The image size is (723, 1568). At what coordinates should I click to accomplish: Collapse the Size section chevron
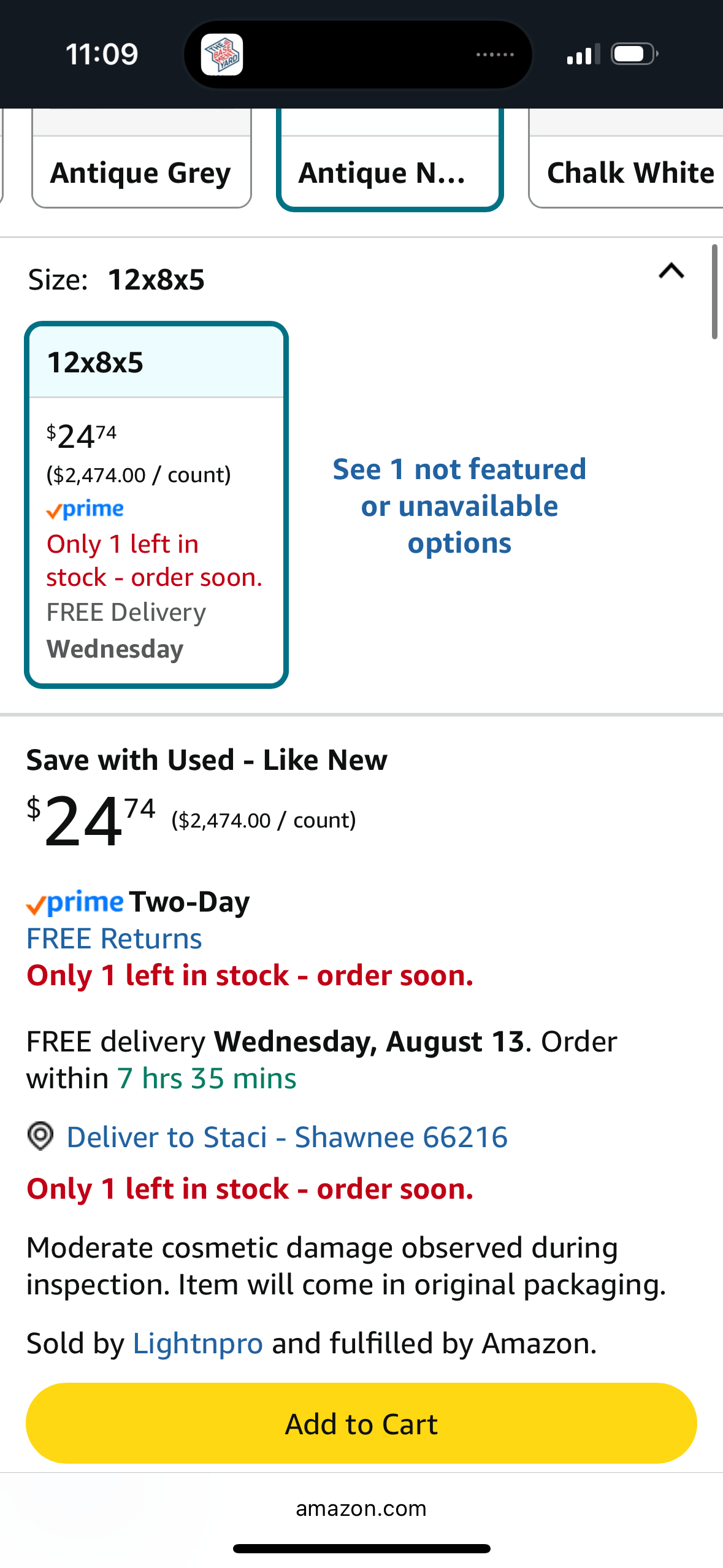pyautogui.click(x=671, y=271)
